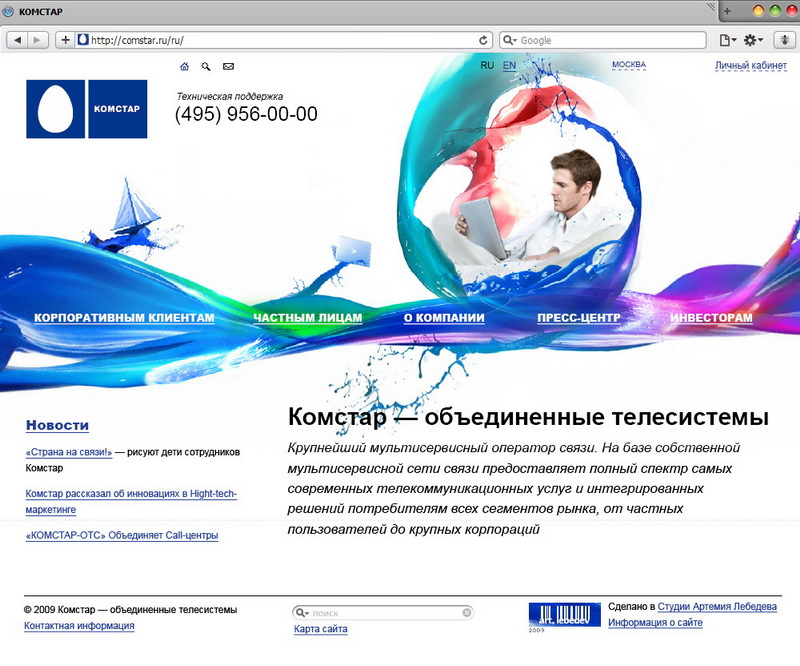This screenshot has width=800, height=666.
Task: Click the browser forward arrow button
Action: coord(38,40)
